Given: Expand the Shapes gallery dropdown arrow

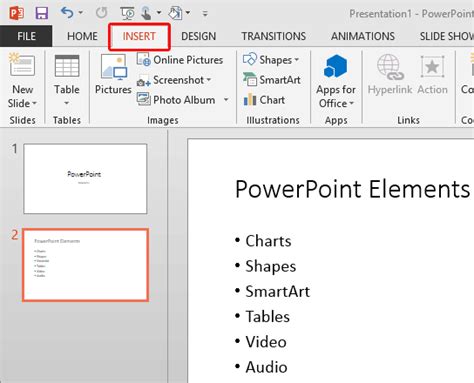Looking at the screenshot, I should point(297,60).
